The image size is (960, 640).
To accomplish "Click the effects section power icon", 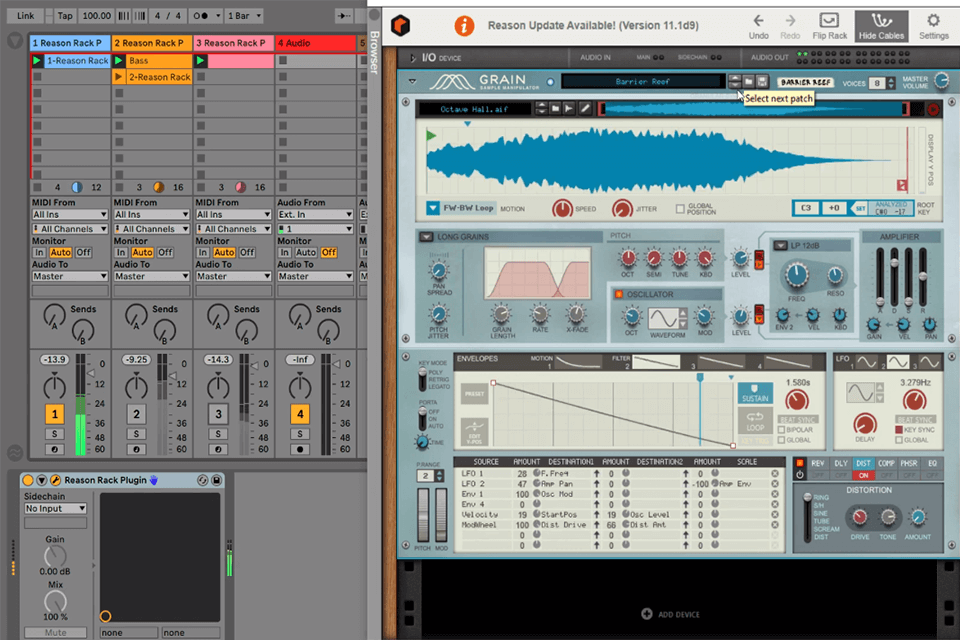I will [800, 475].
